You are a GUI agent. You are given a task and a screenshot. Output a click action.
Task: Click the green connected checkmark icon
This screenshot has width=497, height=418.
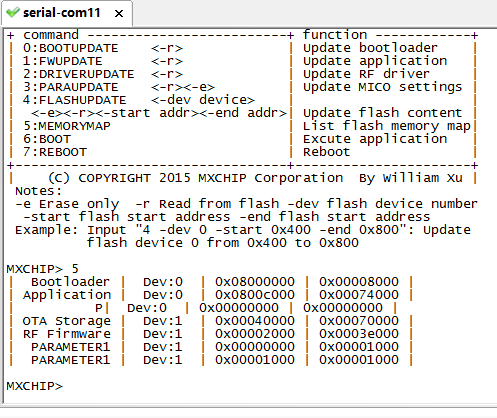pos(13,13)
